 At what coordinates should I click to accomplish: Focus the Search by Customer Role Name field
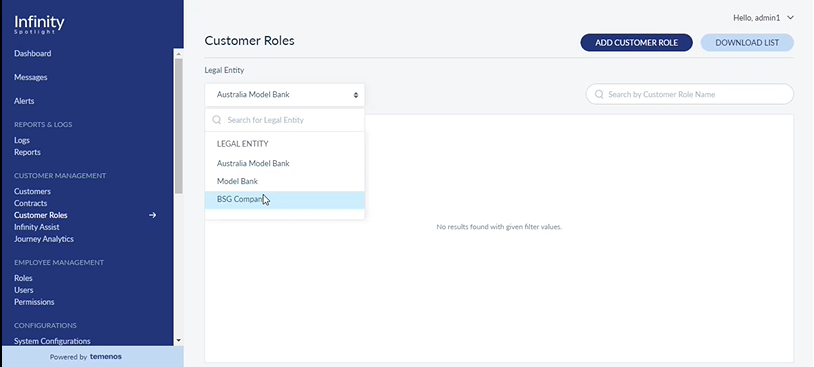pos(689,94)
